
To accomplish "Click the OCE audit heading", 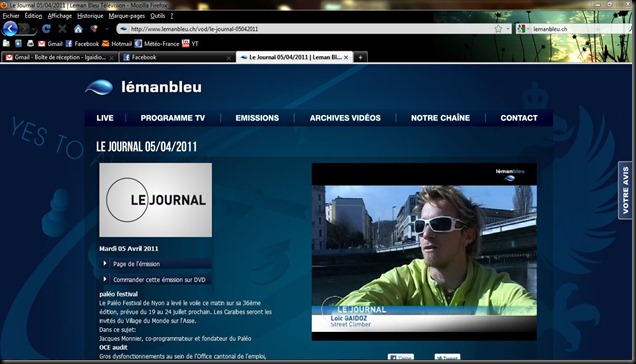I will (x=113, y=348).
